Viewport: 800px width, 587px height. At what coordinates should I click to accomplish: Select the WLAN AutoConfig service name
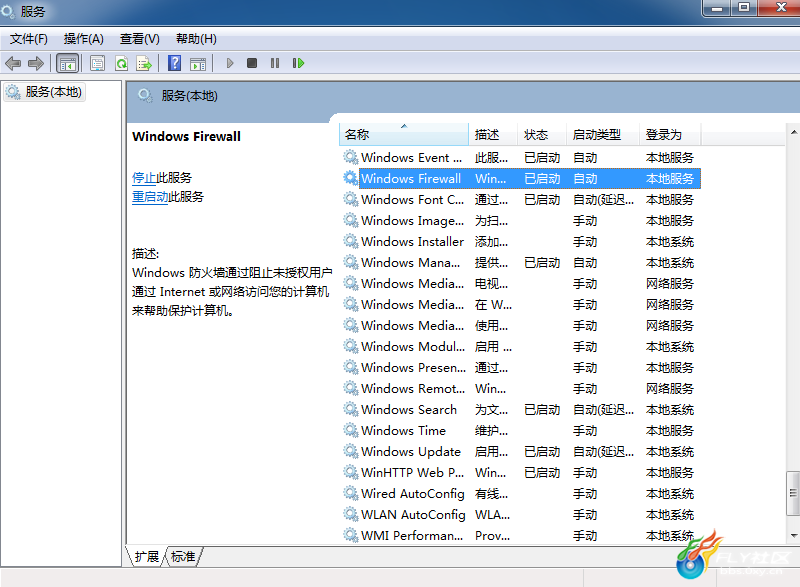click(413, 515)
